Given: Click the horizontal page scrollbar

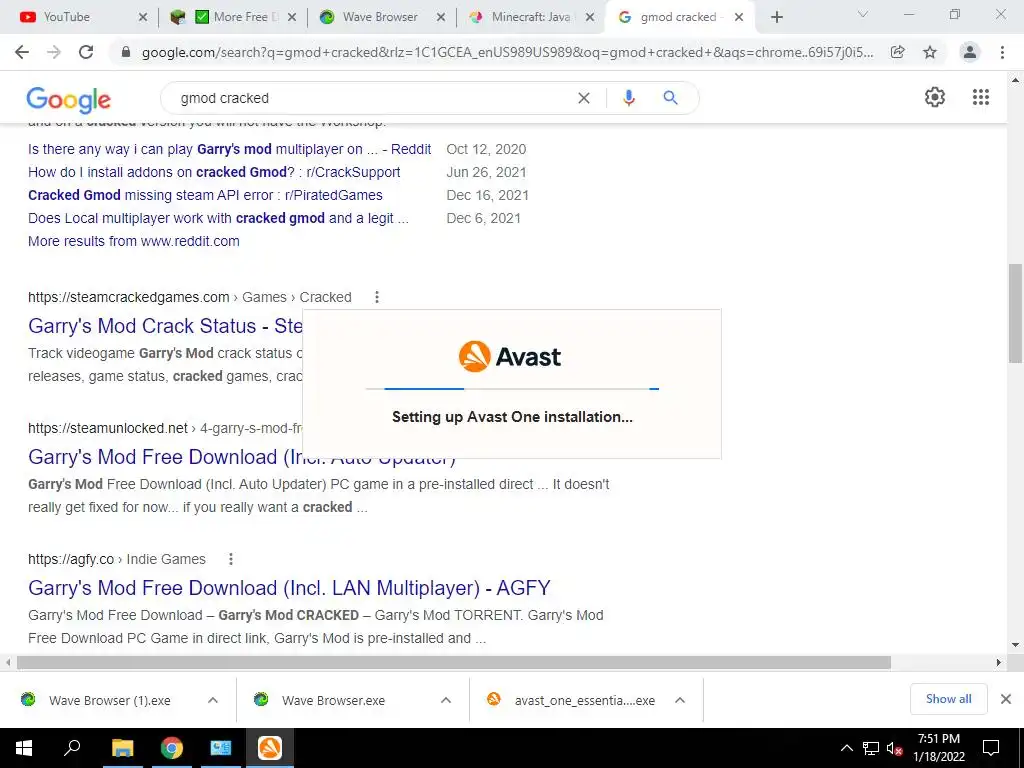Looking at the screenshot, I should click(x=454, y=662).
